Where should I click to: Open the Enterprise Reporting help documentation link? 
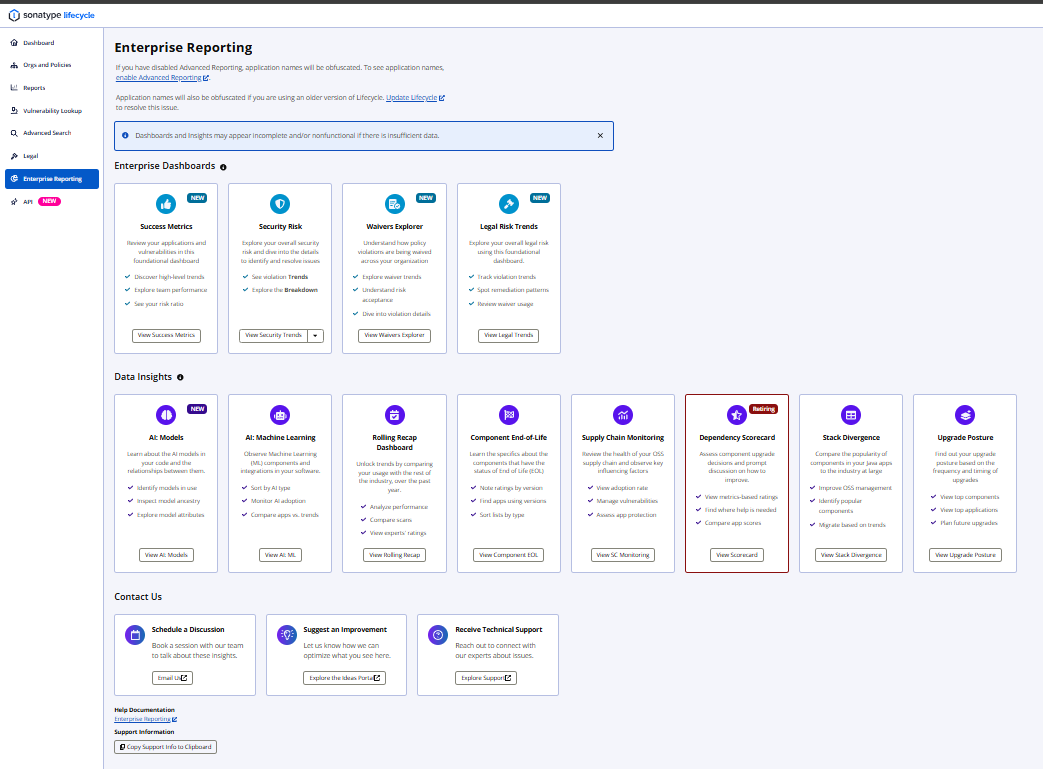pos(146,719)
